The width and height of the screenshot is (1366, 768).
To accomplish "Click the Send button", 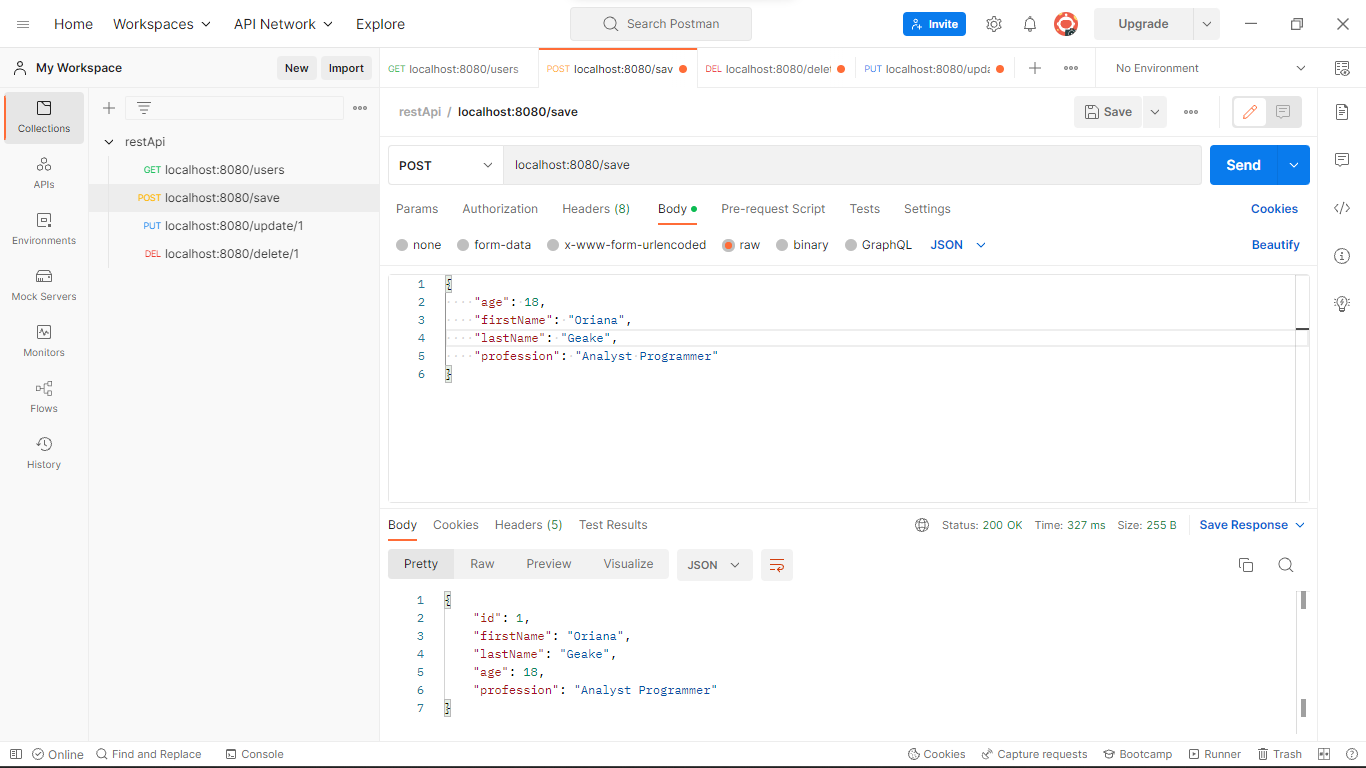I will (1243, 165).
